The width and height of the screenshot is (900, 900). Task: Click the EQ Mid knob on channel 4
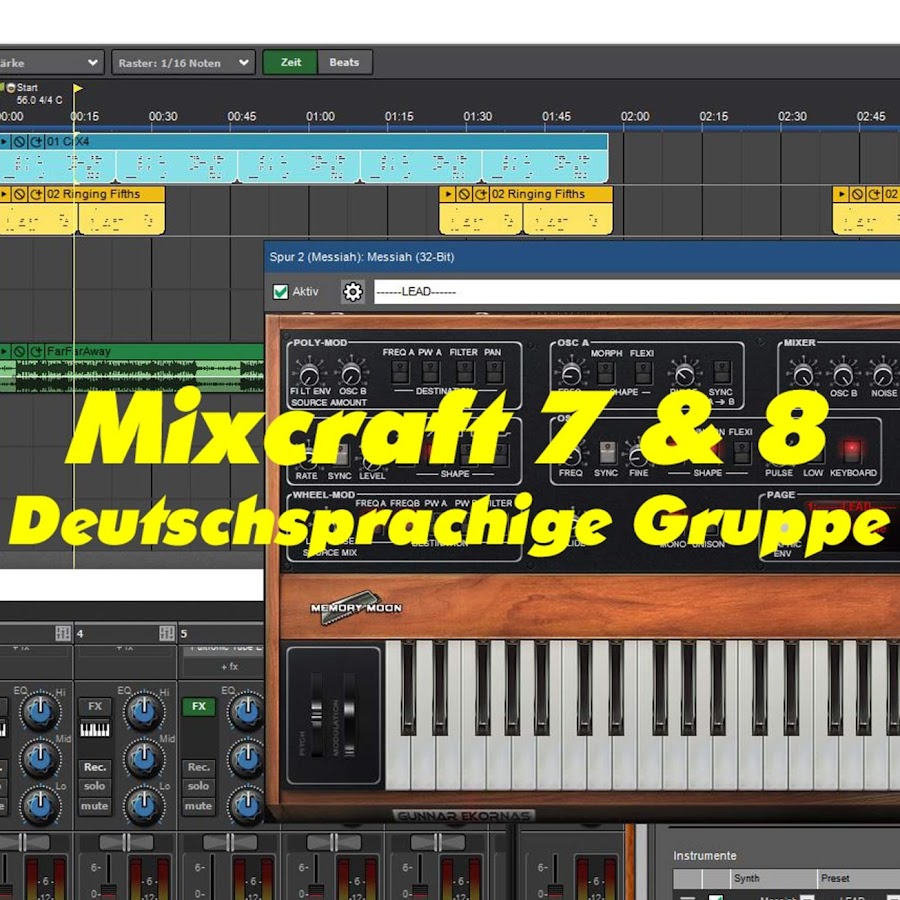[x=143, y=758]
